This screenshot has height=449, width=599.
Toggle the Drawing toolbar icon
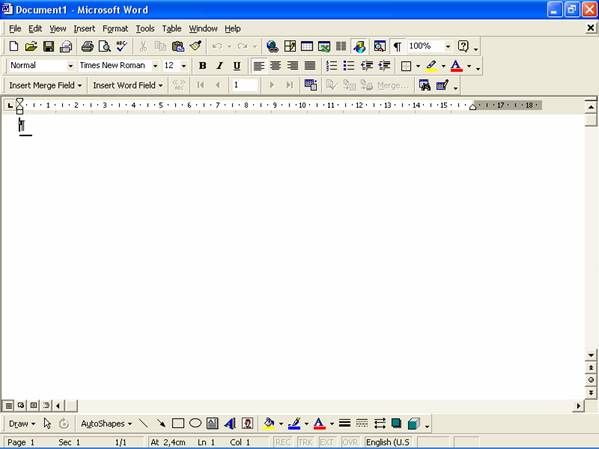[359, 47]
